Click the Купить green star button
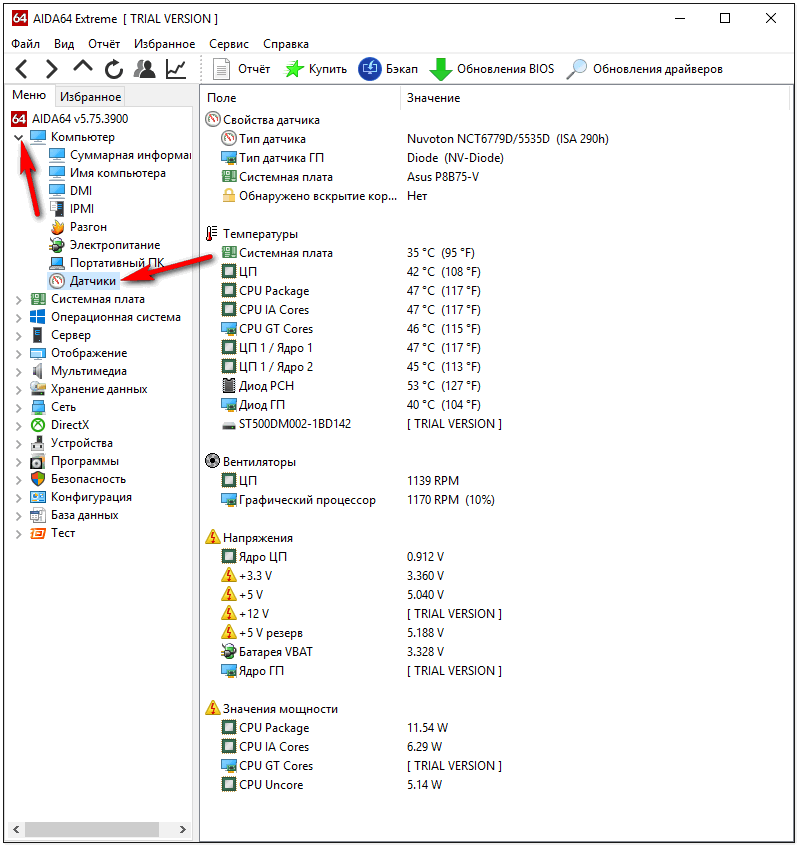This screenshot has height=847, width=799. [x=316, y=69]
